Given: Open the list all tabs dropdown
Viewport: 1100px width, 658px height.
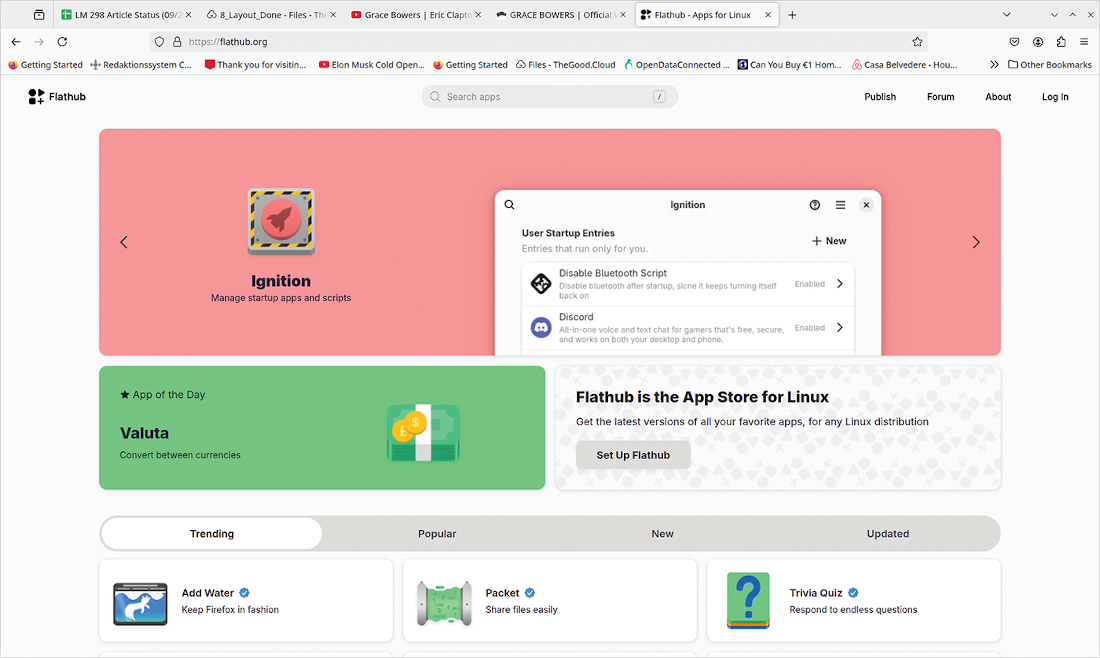Looking at the screenshot, I should click(x=1054, y=15).
